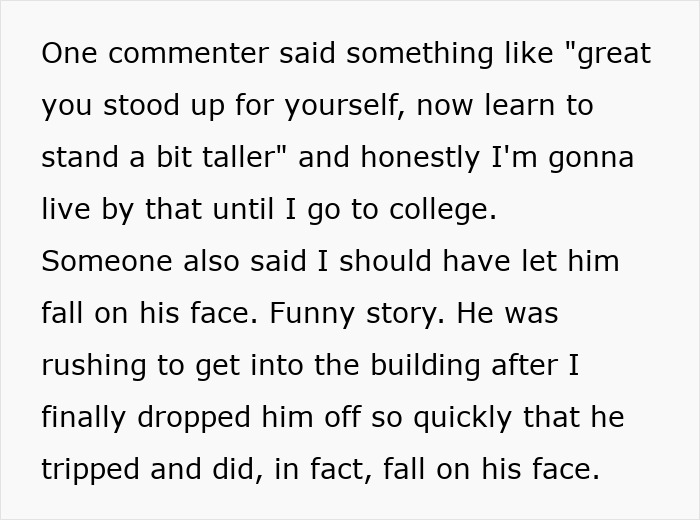
Task: Click the word "finally"
Action: click(x=84, y=418)
